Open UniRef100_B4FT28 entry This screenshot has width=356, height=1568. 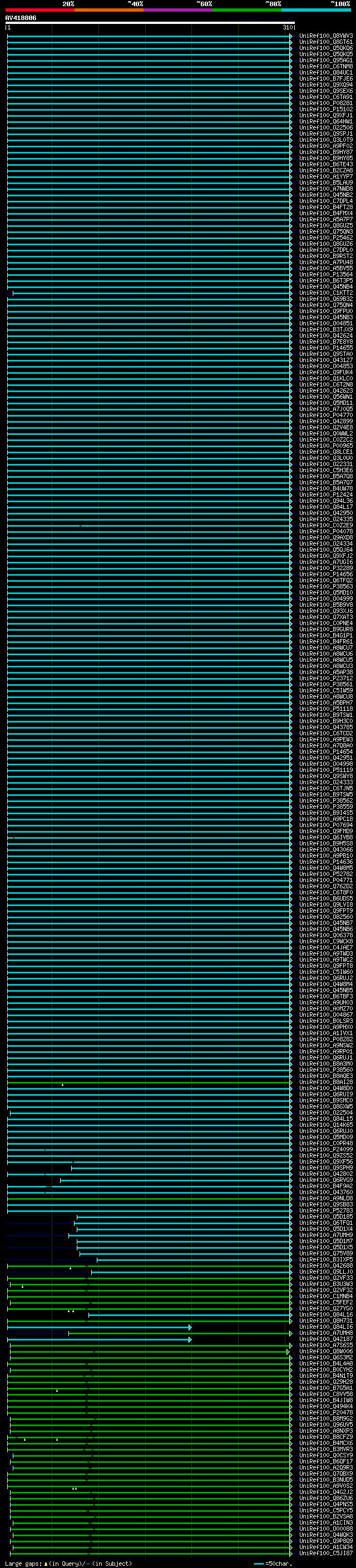coord(325,207)
